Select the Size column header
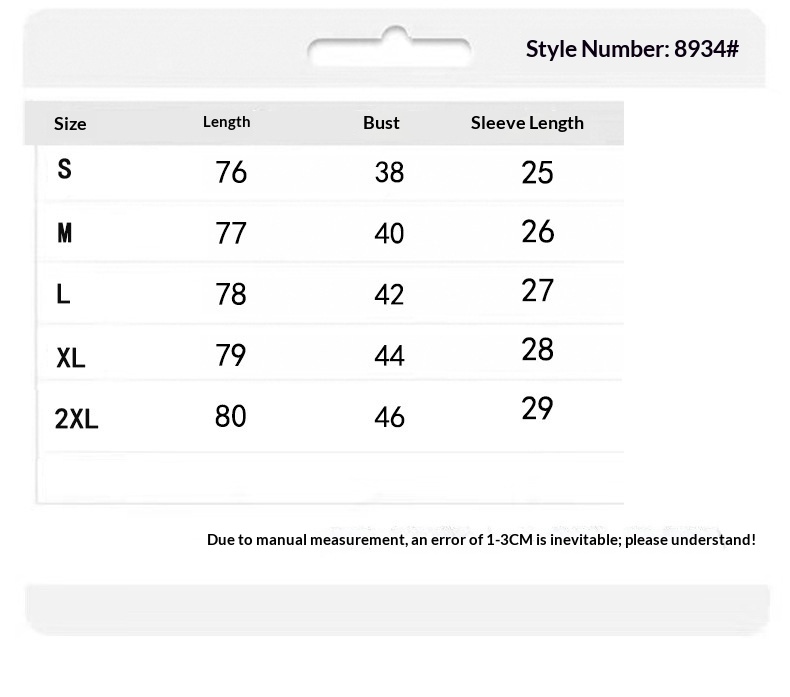 tap(70, 124)
